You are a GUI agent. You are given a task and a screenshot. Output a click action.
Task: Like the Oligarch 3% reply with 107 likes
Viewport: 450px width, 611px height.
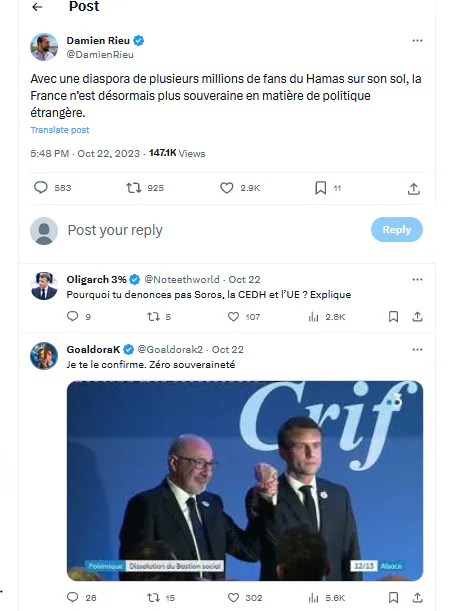233,317
